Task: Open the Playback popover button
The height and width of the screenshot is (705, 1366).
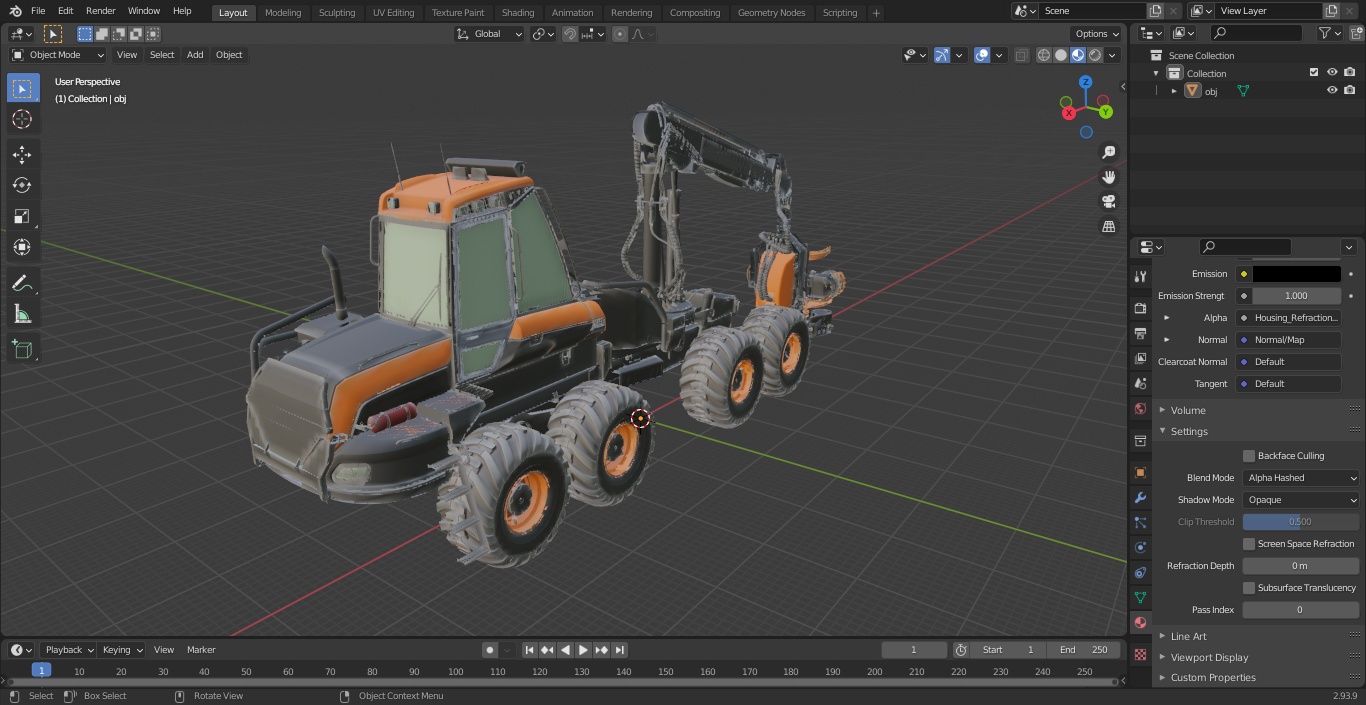Action: click(x=69, y=650)
